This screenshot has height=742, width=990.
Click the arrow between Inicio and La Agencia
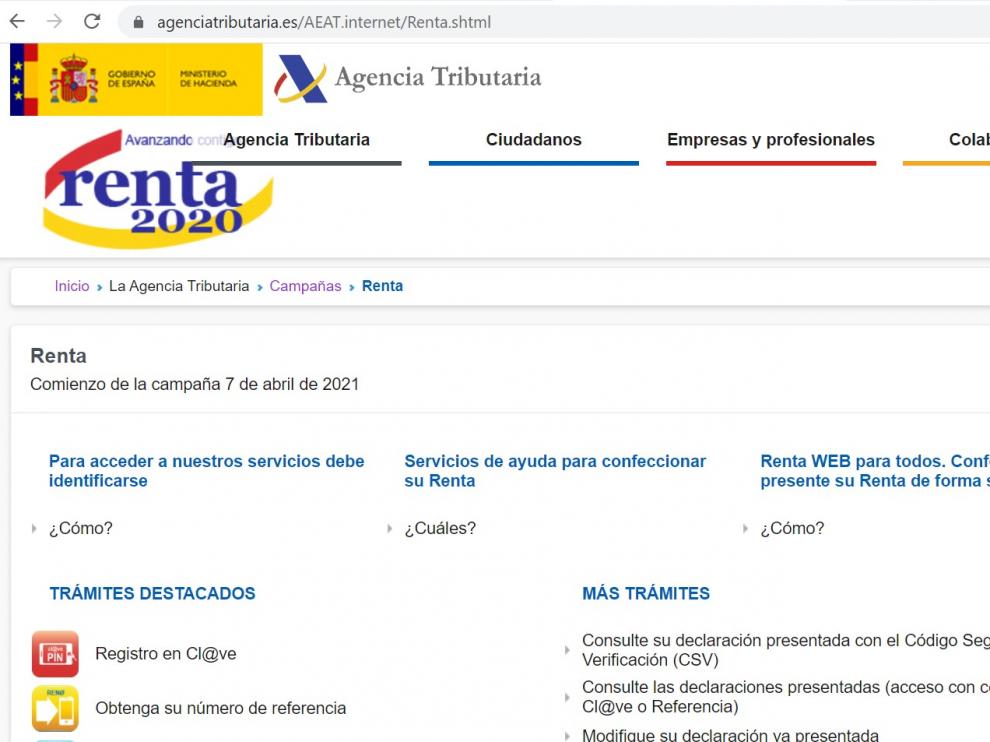coord(99,287)
